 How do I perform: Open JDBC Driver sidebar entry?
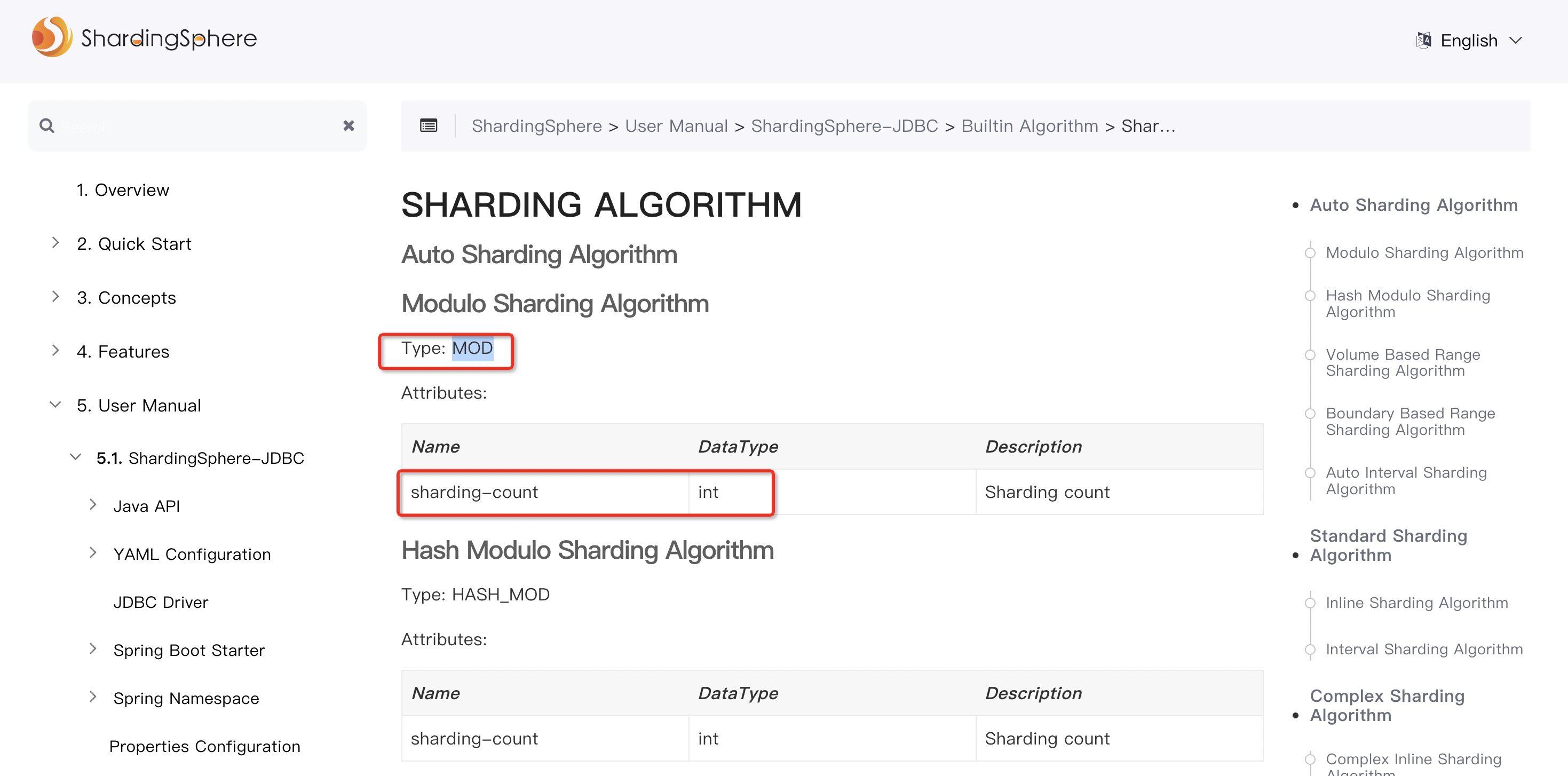pos(161,602)
